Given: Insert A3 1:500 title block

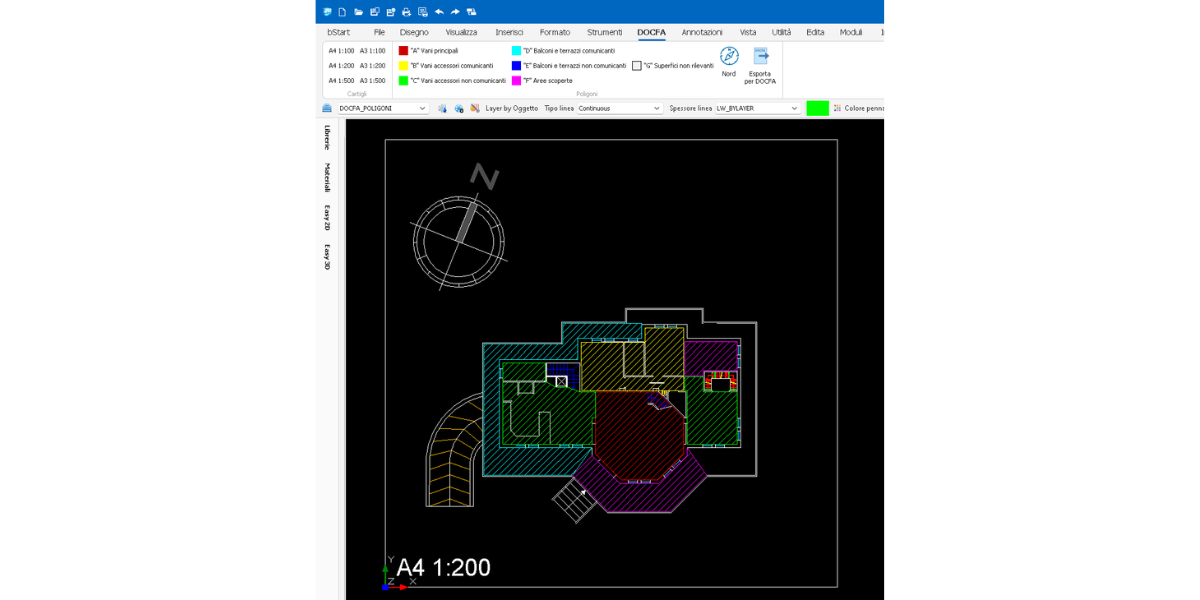Looking at the screenshot, I should (372, 80).
